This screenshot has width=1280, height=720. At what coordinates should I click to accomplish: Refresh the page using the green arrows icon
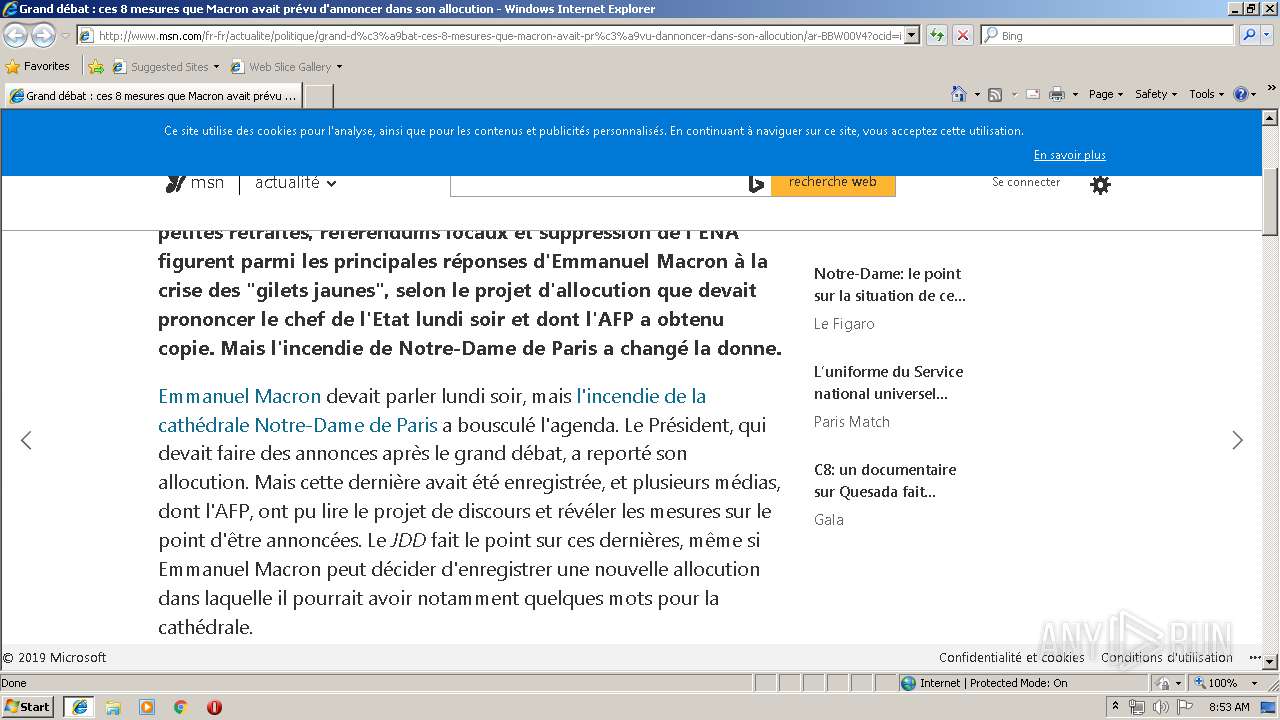click(937, 35)
